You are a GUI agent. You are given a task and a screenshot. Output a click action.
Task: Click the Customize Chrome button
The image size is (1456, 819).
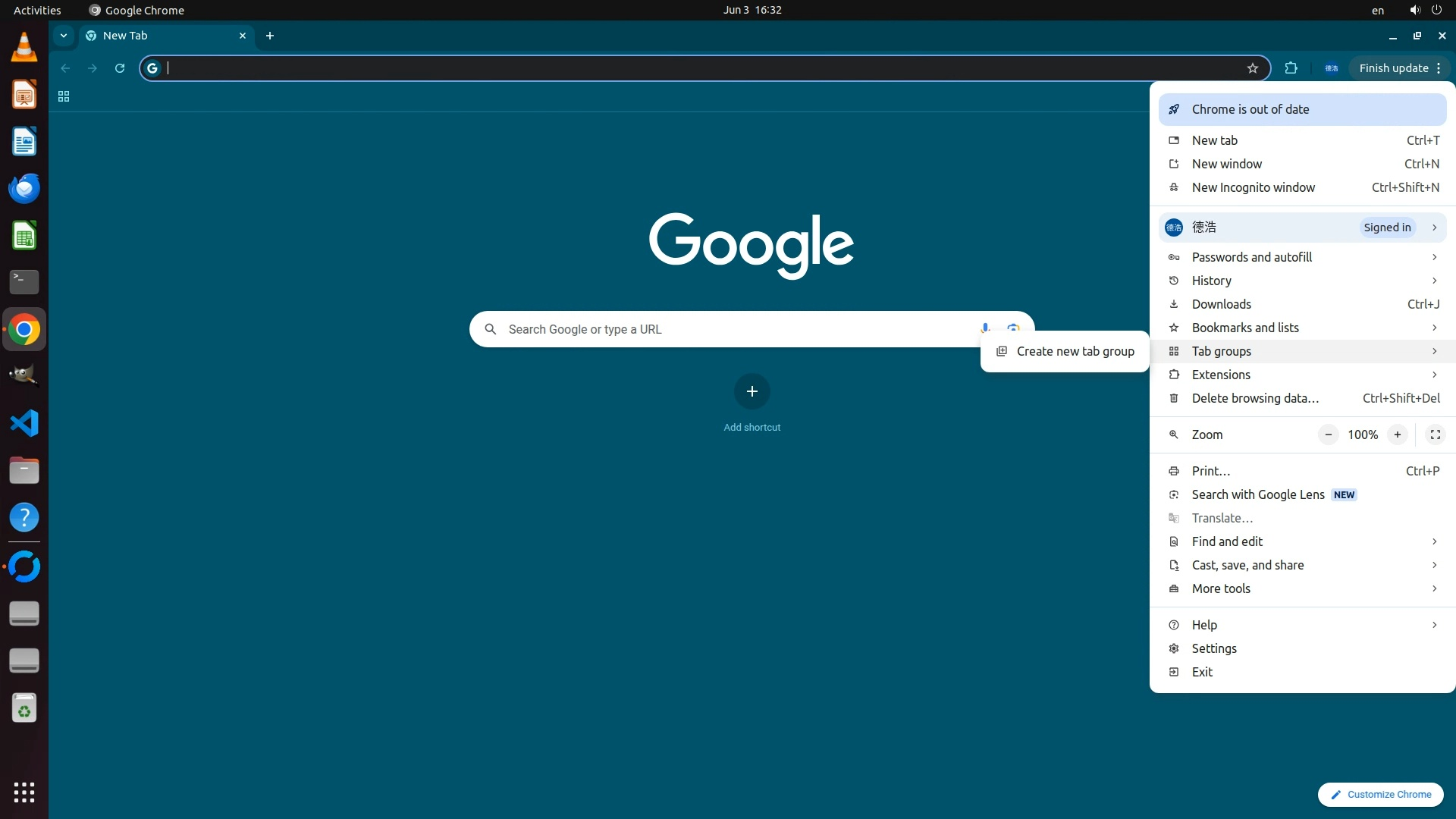1380,795
